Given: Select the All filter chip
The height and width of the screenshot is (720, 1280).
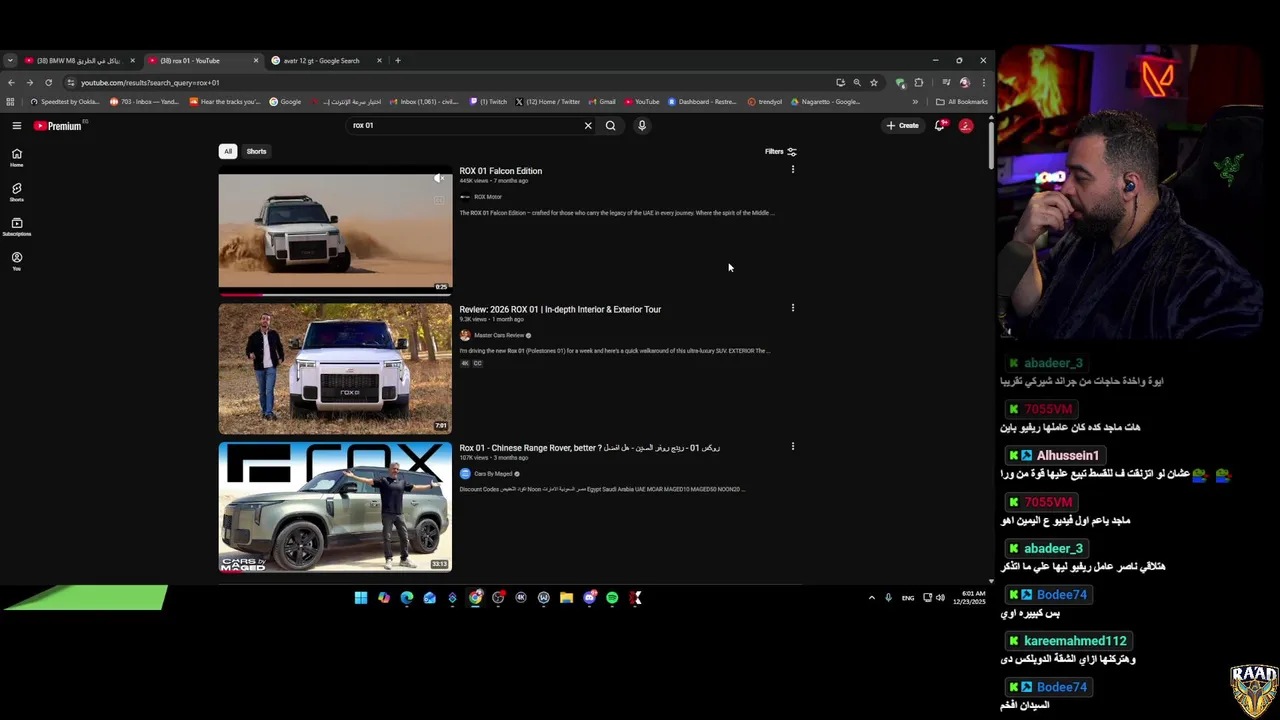Looking at the screenshot, I should pos(228,152).
